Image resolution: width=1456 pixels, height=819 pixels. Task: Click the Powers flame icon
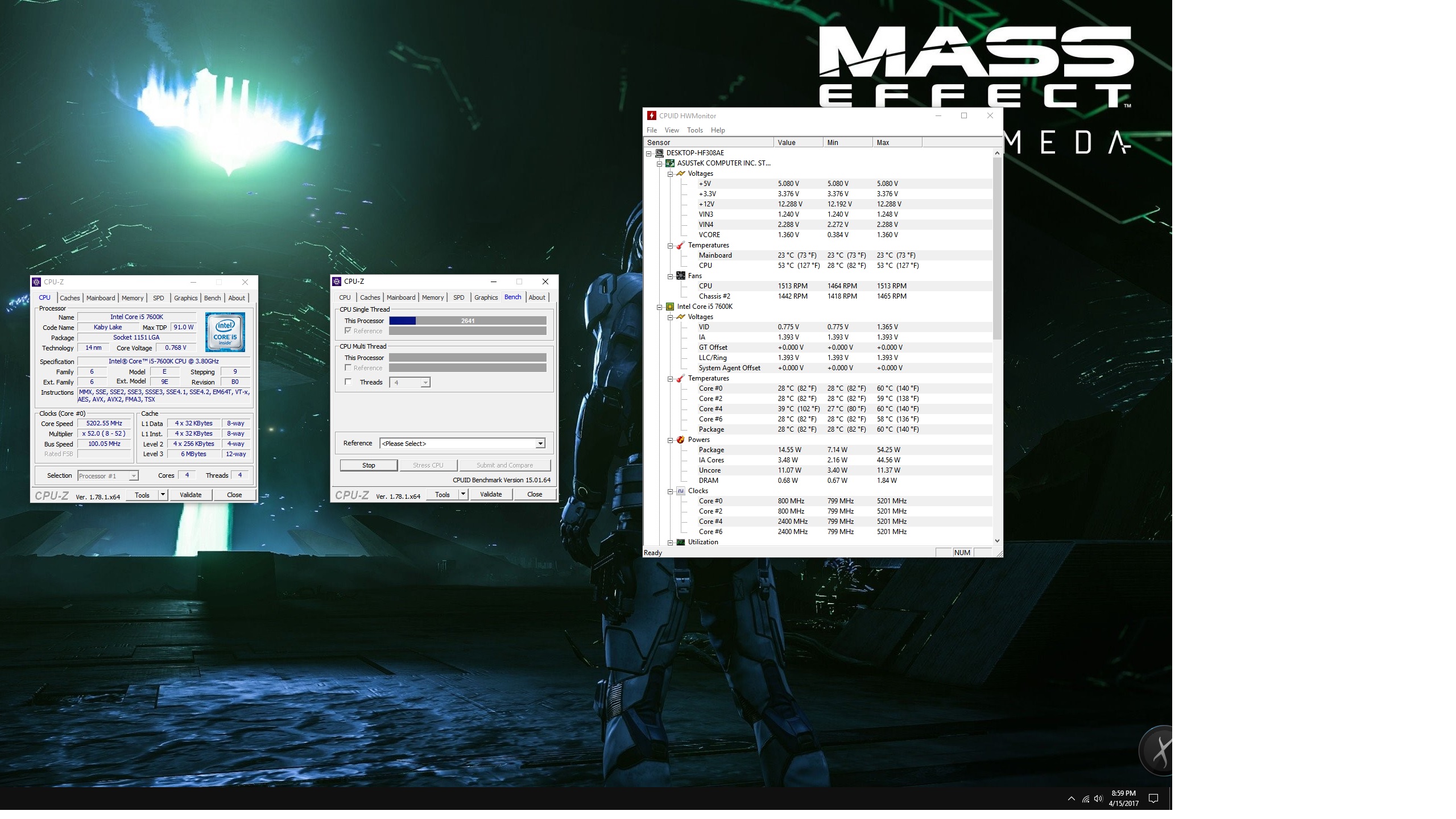[x=681, y=440]
